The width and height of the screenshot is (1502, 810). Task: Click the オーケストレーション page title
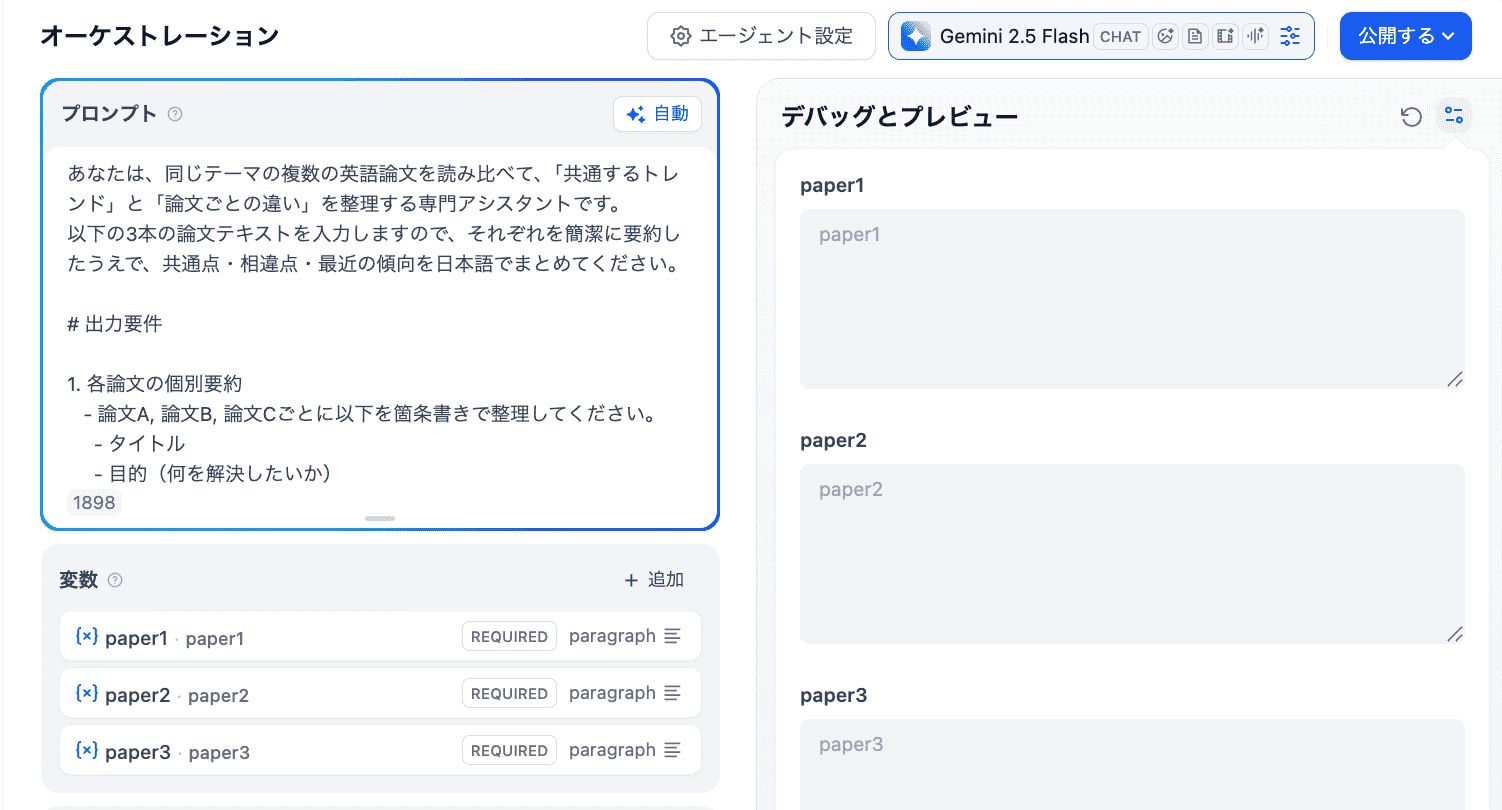[x=160, y=36]
